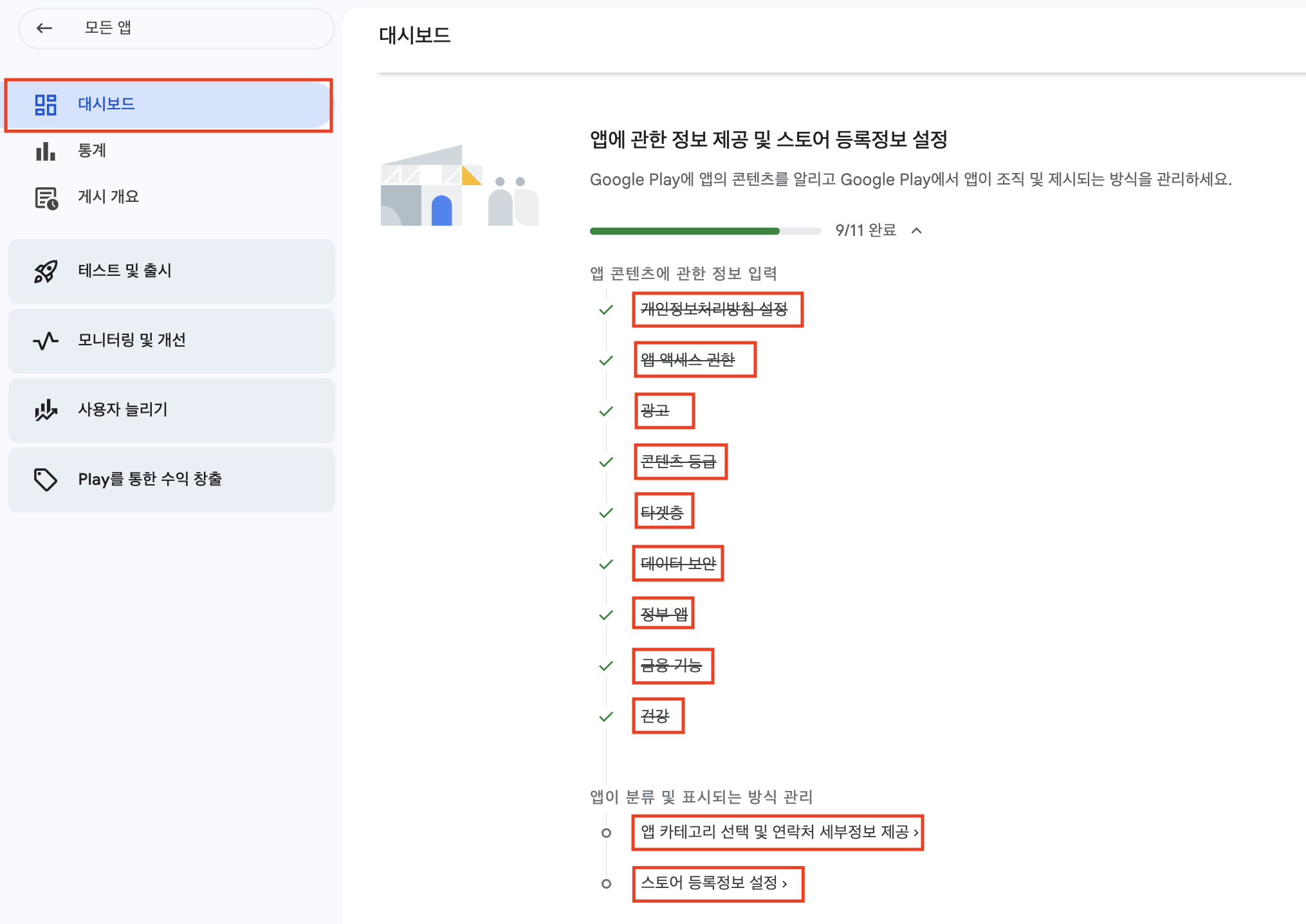Click the 타겟층 task link
1306x924 pixels.
point(664,511)
